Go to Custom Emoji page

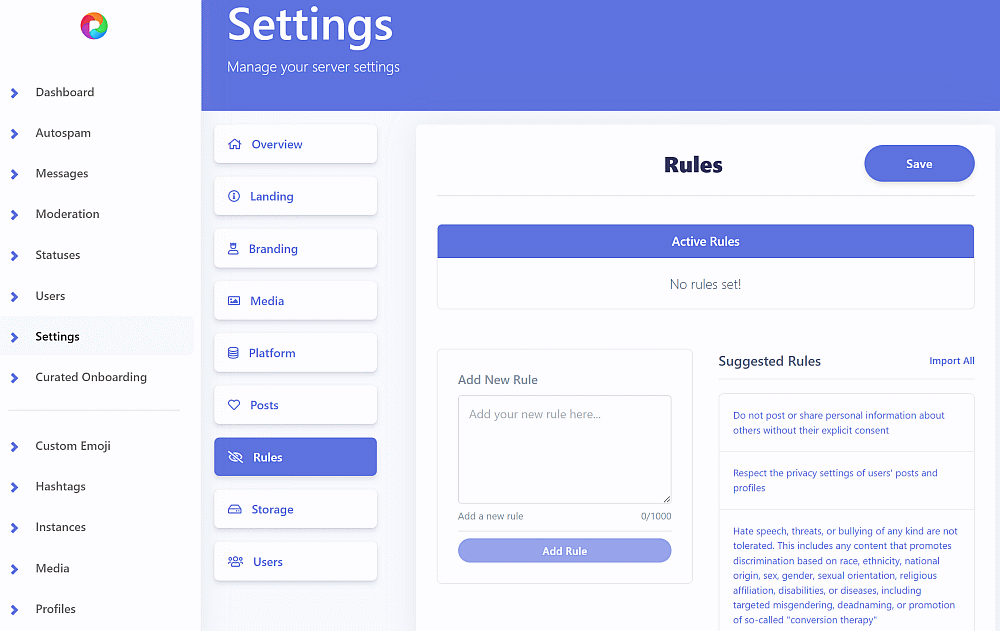click(x=72, y=446)
